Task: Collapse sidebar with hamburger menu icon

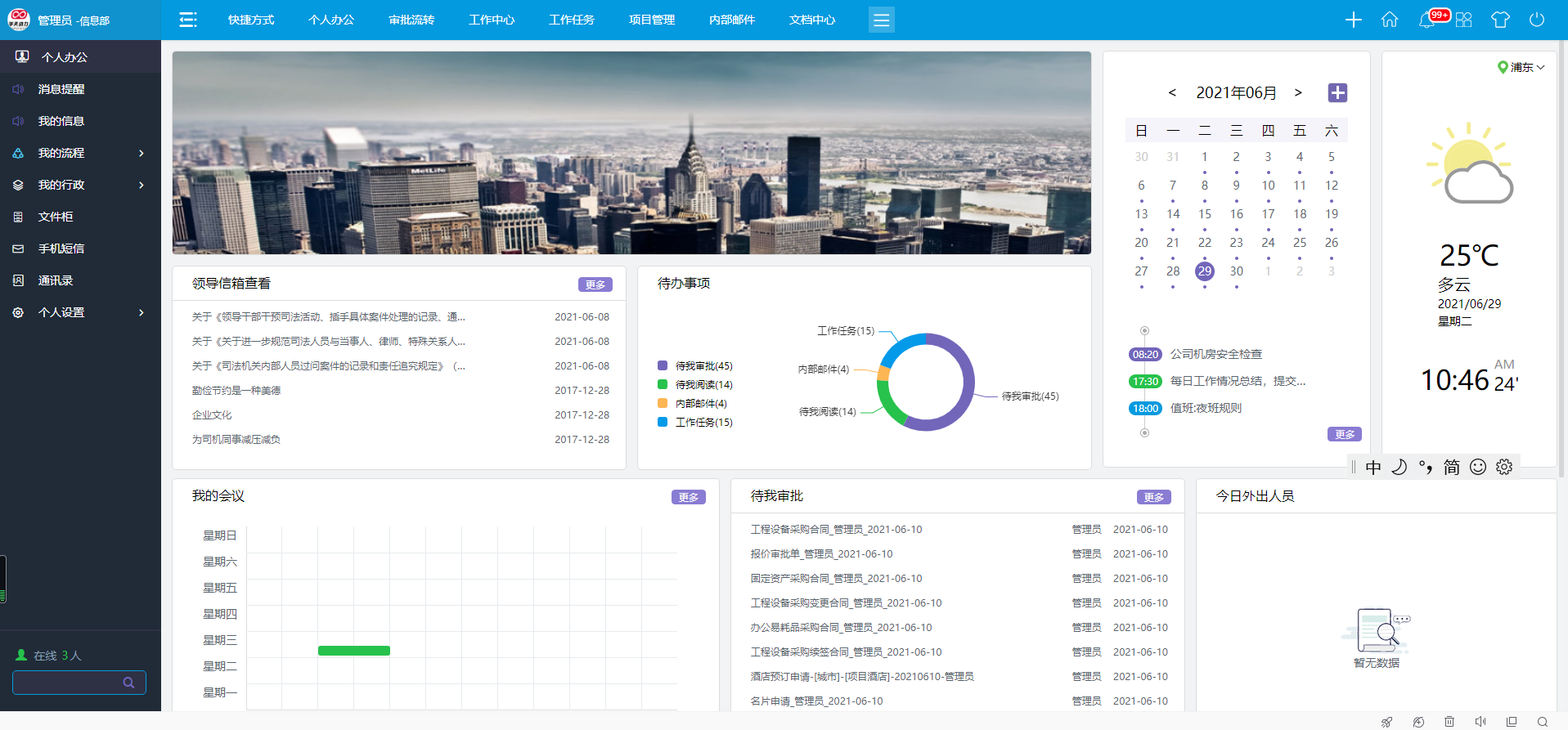Action: pyautogui.click(x=188, y=20)
